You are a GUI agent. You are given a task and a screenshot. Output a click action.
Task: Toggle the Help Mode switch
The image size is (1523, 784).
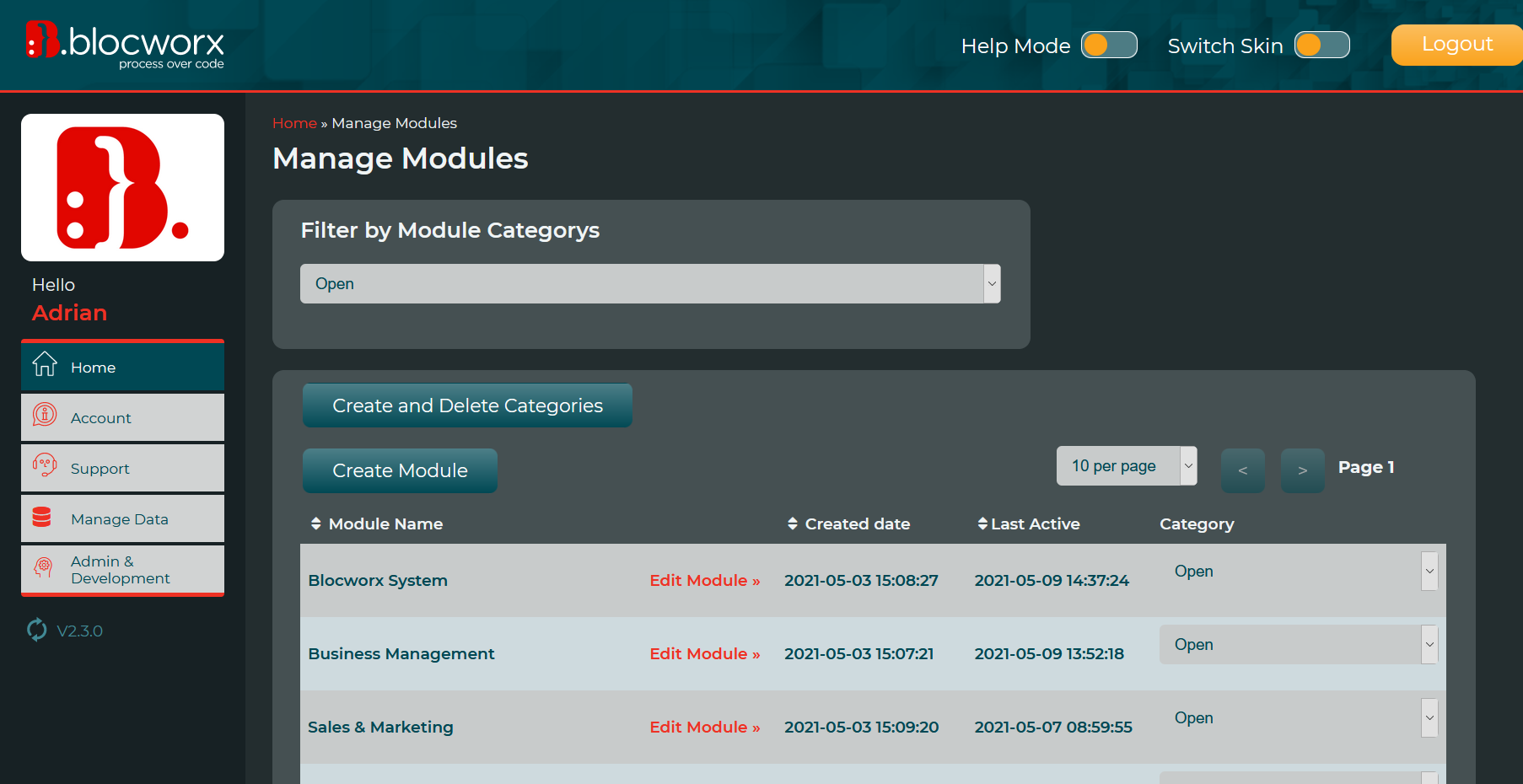[1109, 45]
